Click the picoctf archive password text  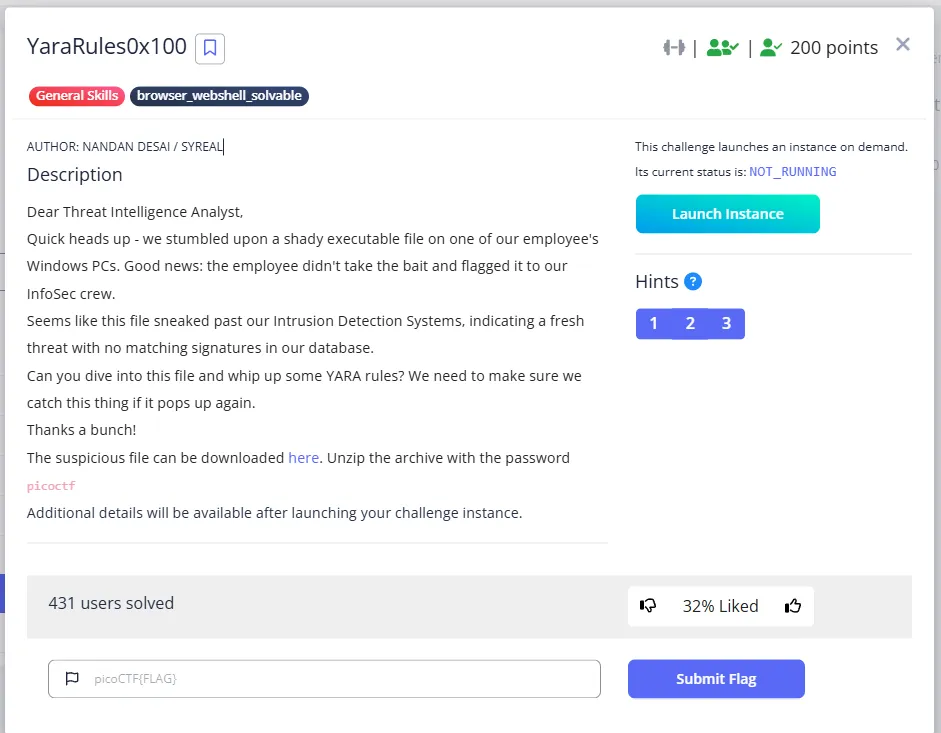(x=51, y=486)
